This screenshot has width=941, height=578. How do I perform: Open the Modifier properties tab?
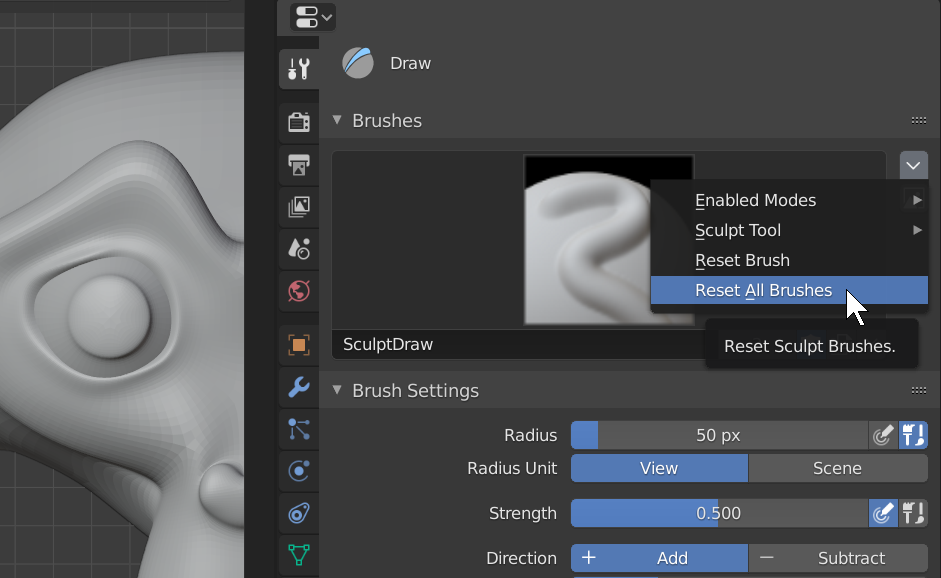298,387
